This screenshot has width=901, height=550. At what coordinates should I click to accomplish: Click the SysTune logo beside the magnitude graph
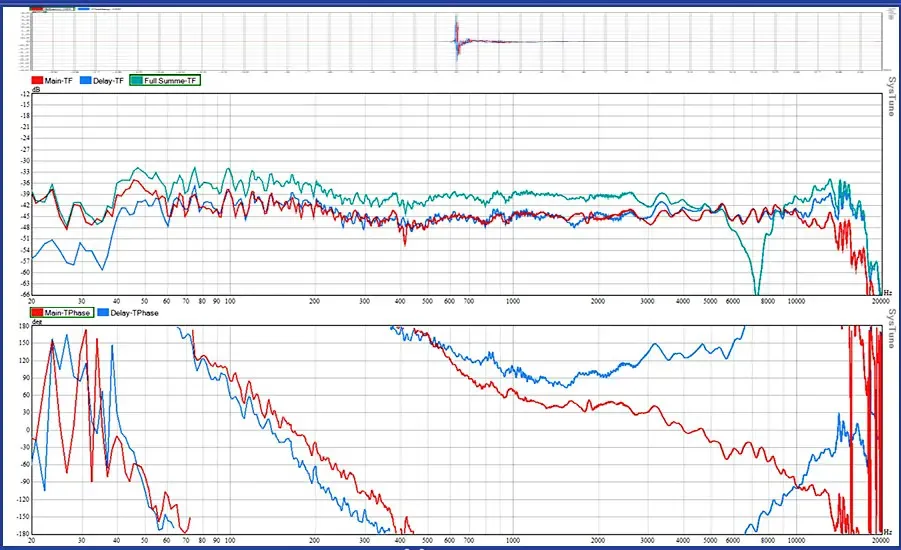(x=889, y=100)
